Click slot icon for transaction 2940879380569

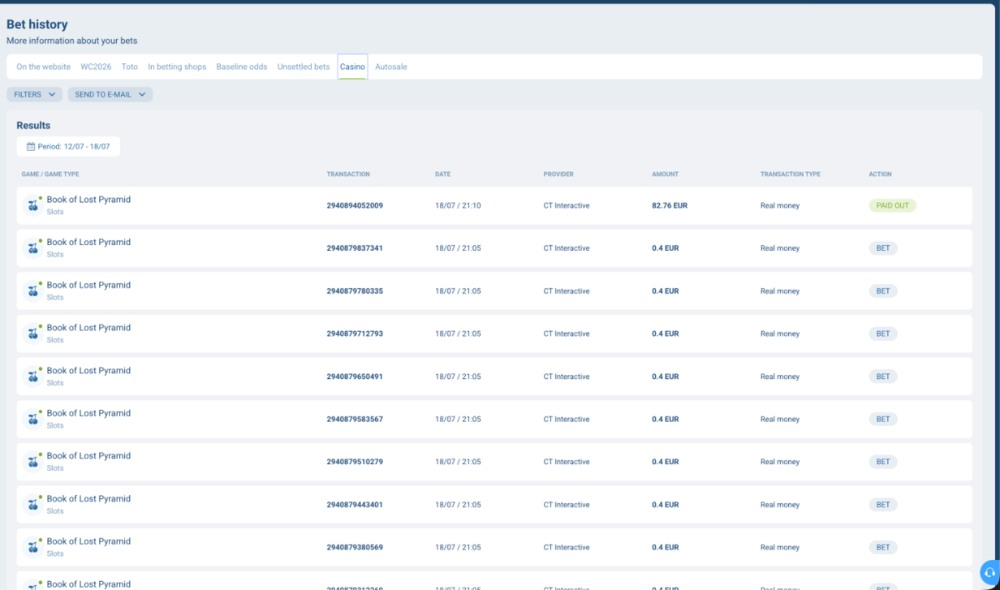33,547
